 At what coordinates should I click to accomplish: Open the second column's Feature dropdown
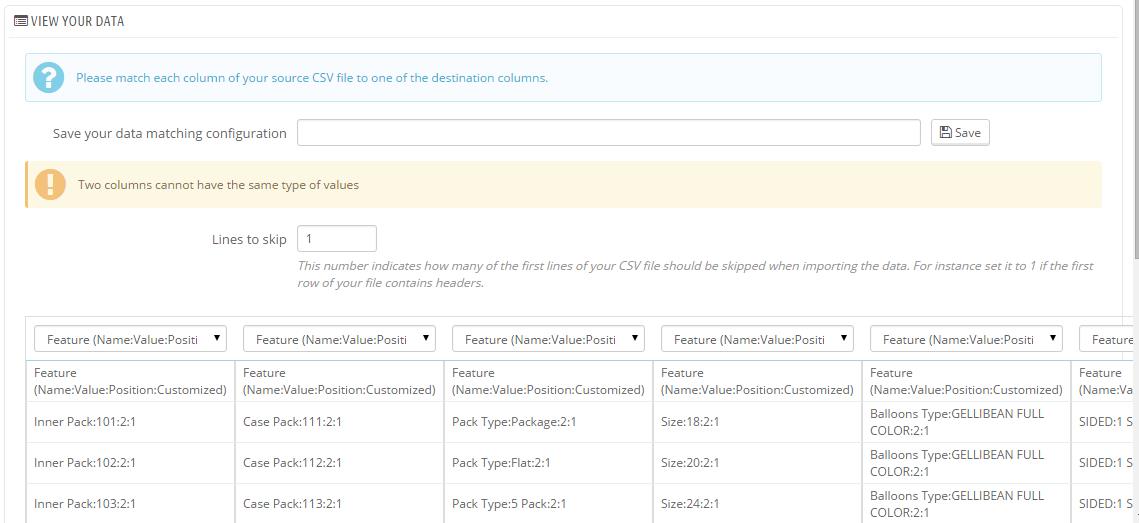click(340, 339)
